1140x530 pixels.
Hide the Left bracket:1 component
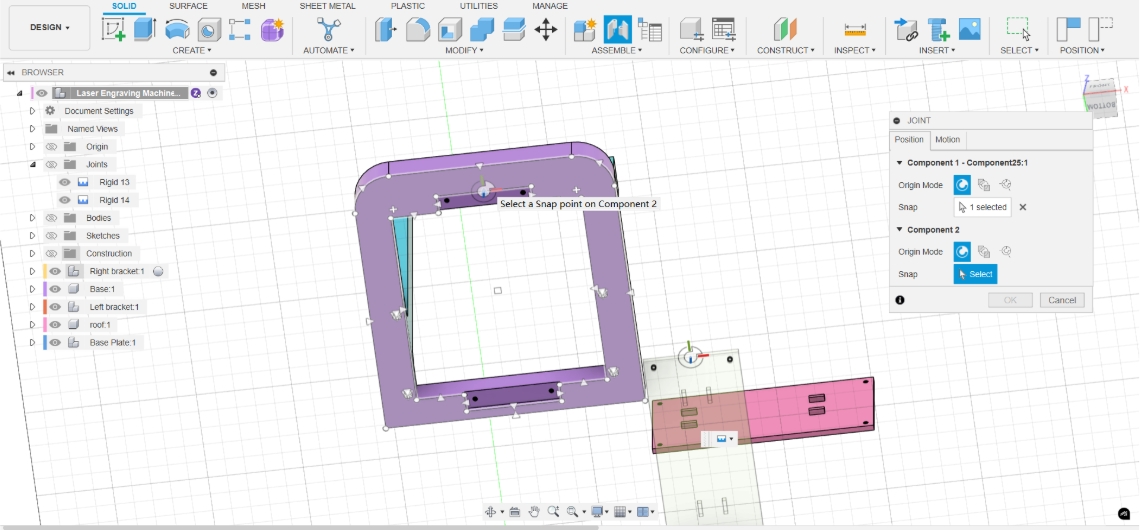55,307
